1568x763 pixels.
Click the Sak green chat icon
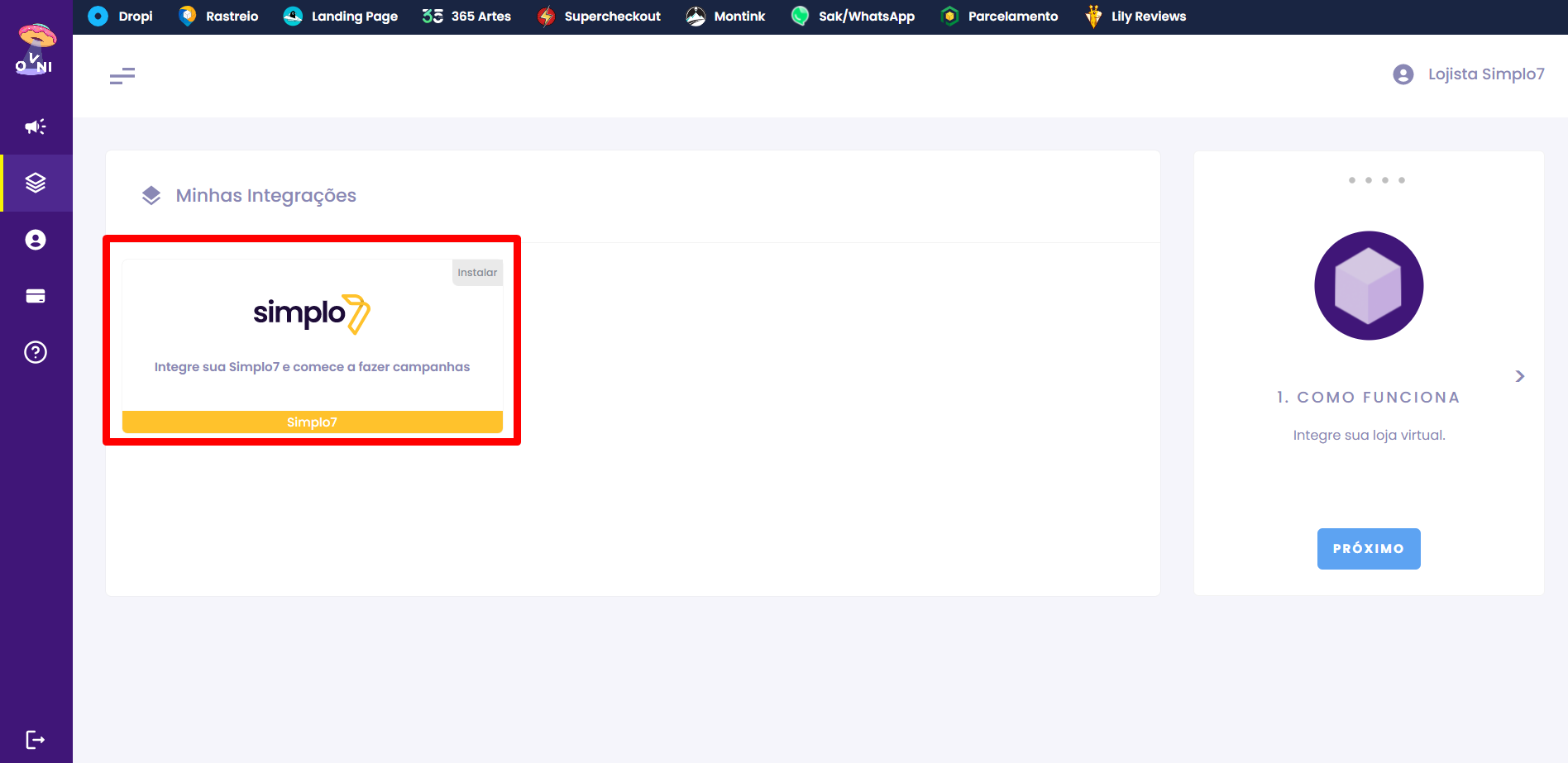point(800,16)
